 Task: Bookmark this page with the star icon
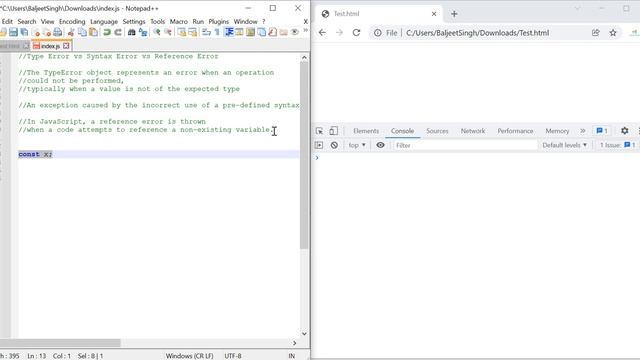[x=613, y=33]
